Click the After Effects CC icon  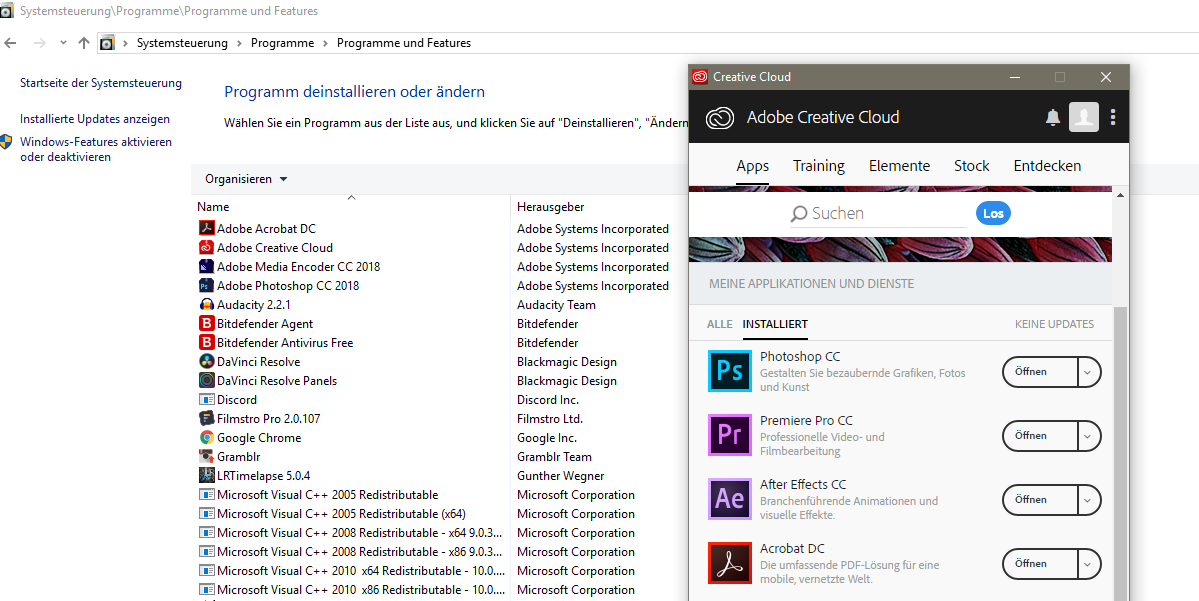click(x=729, y=499)
